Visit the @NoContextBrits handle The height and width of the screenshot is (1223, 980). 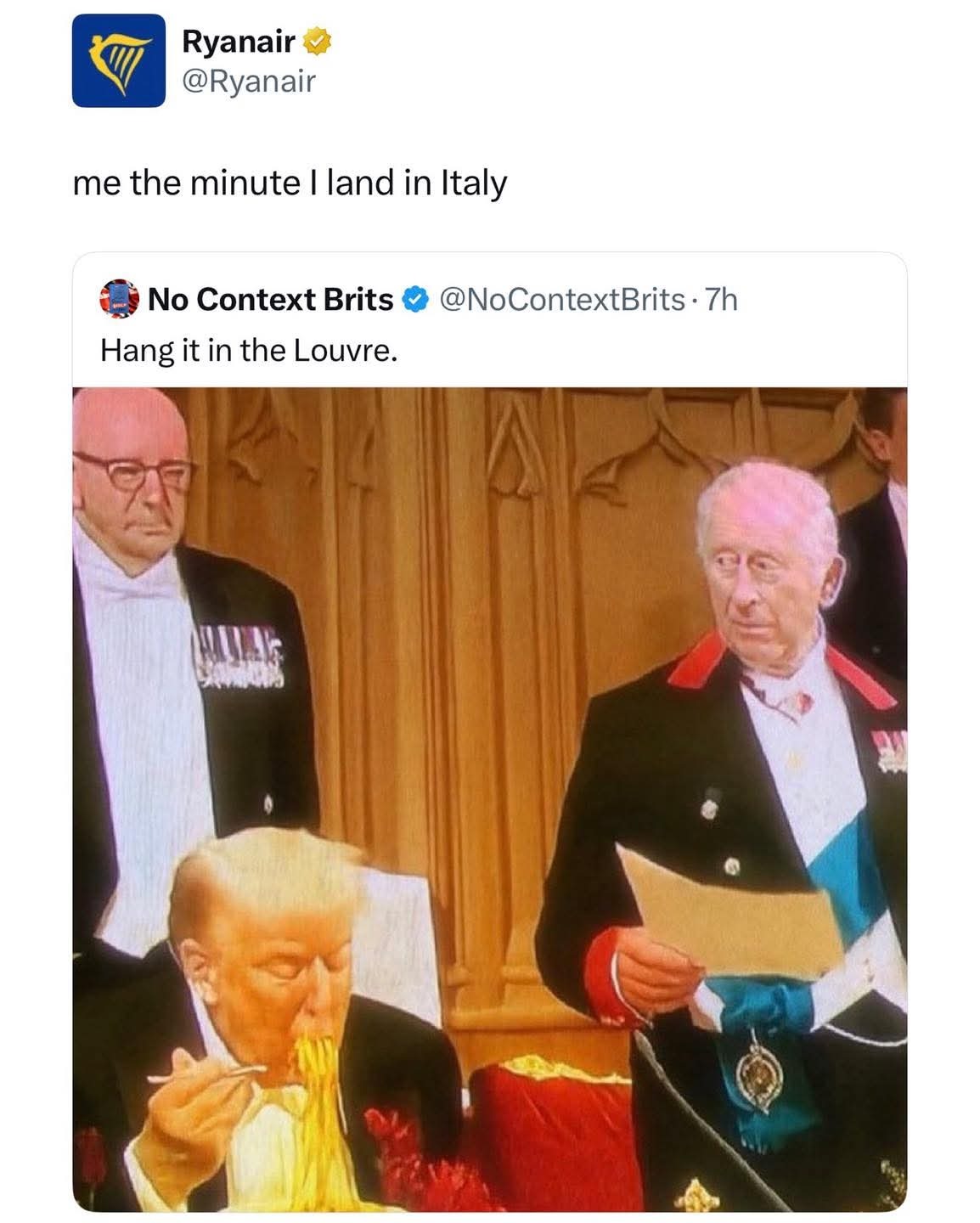[x=563, y=299]
